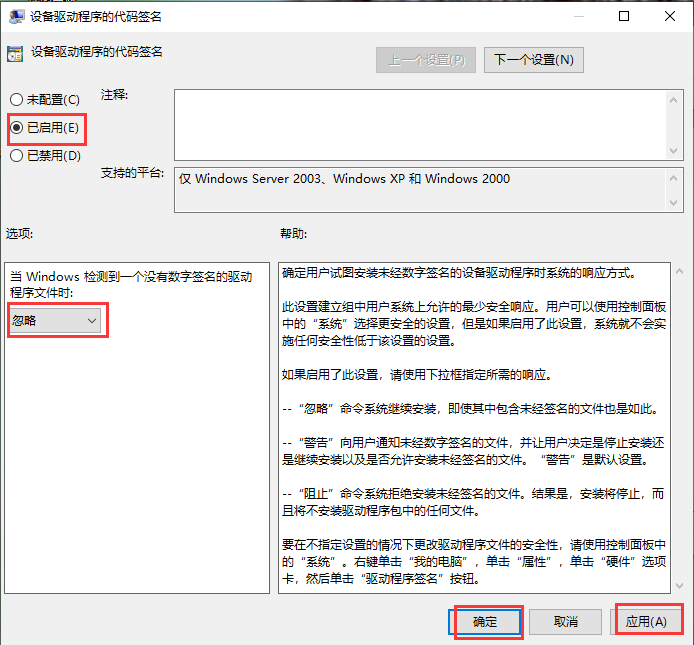
Task: Open the 忽略 dropdown list
Action: 56,320
